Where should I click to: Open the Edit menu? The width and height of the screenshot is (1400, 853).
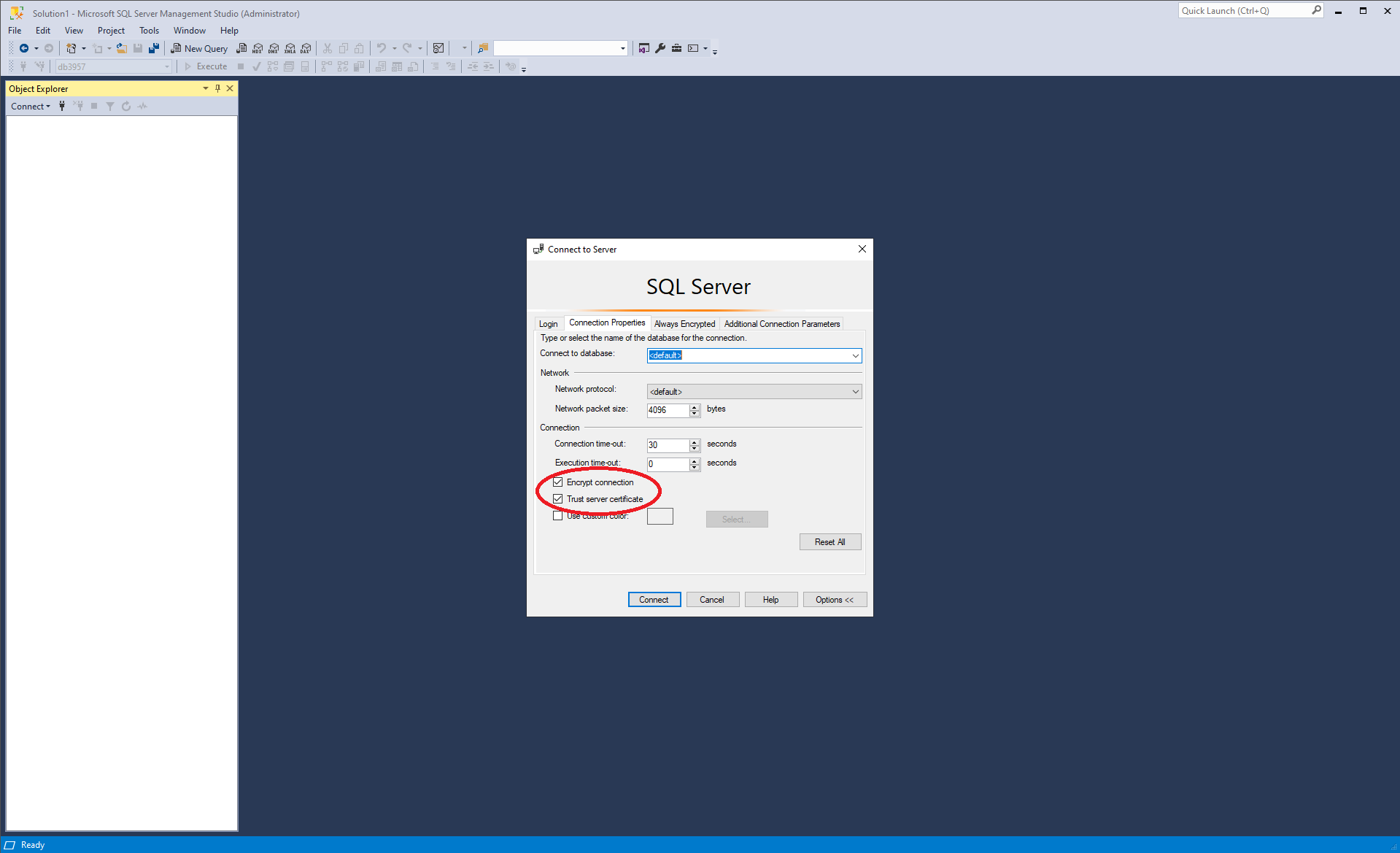43,31
